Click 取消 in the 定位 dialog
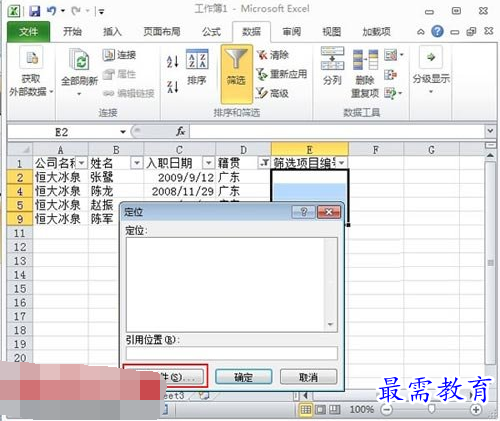500x421 pixels. (x=308, y=377)
